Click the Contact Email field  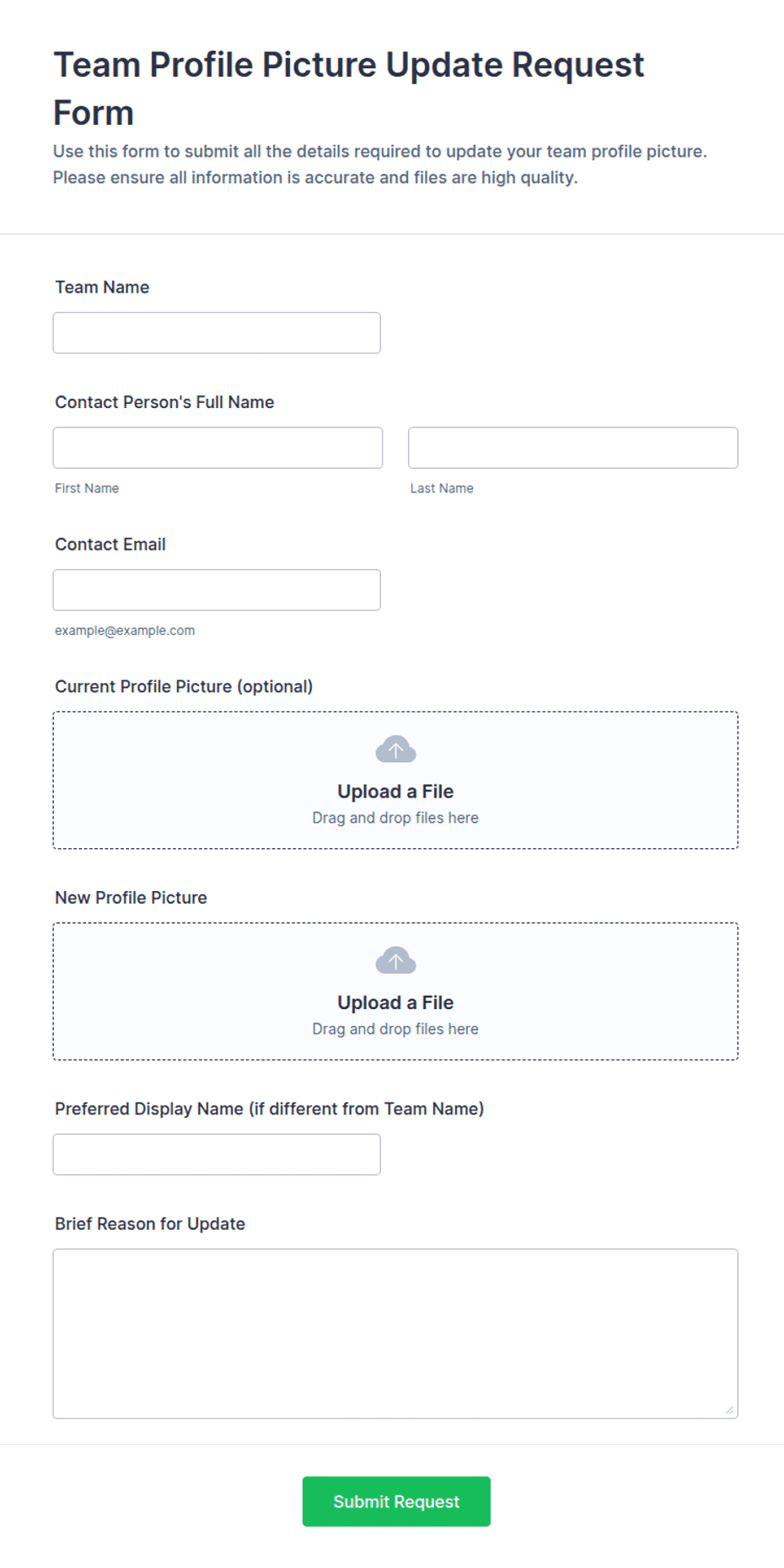[x=217, y=590]
